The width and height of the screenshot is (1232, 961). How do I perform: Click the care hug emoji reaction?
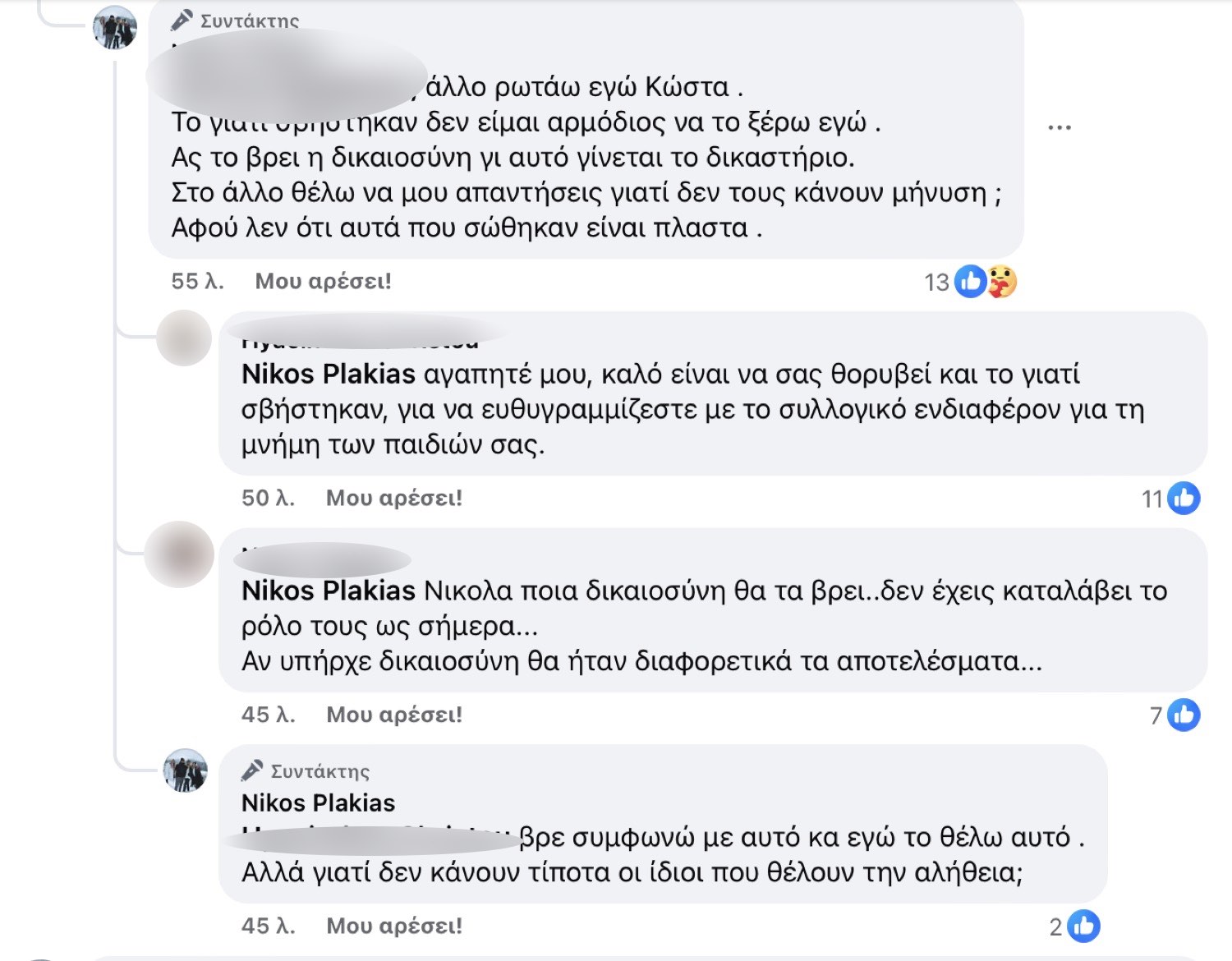point(1001,282)
